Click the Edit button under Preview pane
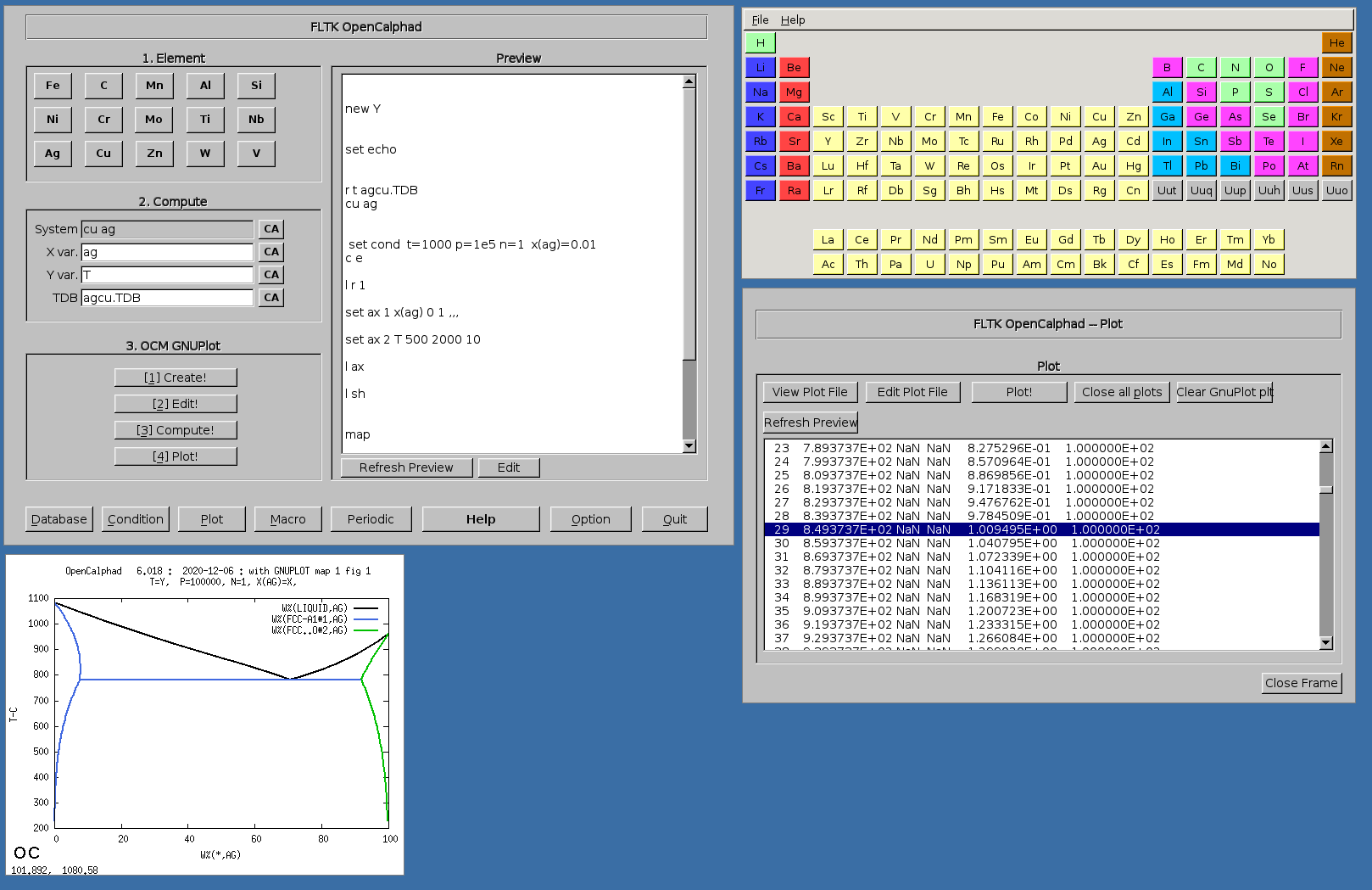The width and height of the screenshot is (1372, 890). pos(509,467)
